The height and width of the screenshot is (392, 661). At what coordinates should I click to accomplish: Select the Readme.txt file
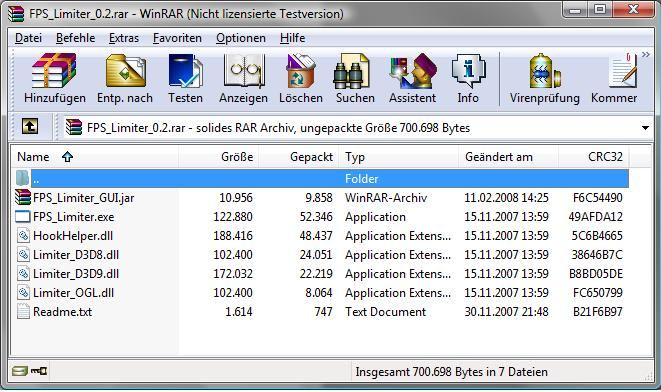coord(62,311)
